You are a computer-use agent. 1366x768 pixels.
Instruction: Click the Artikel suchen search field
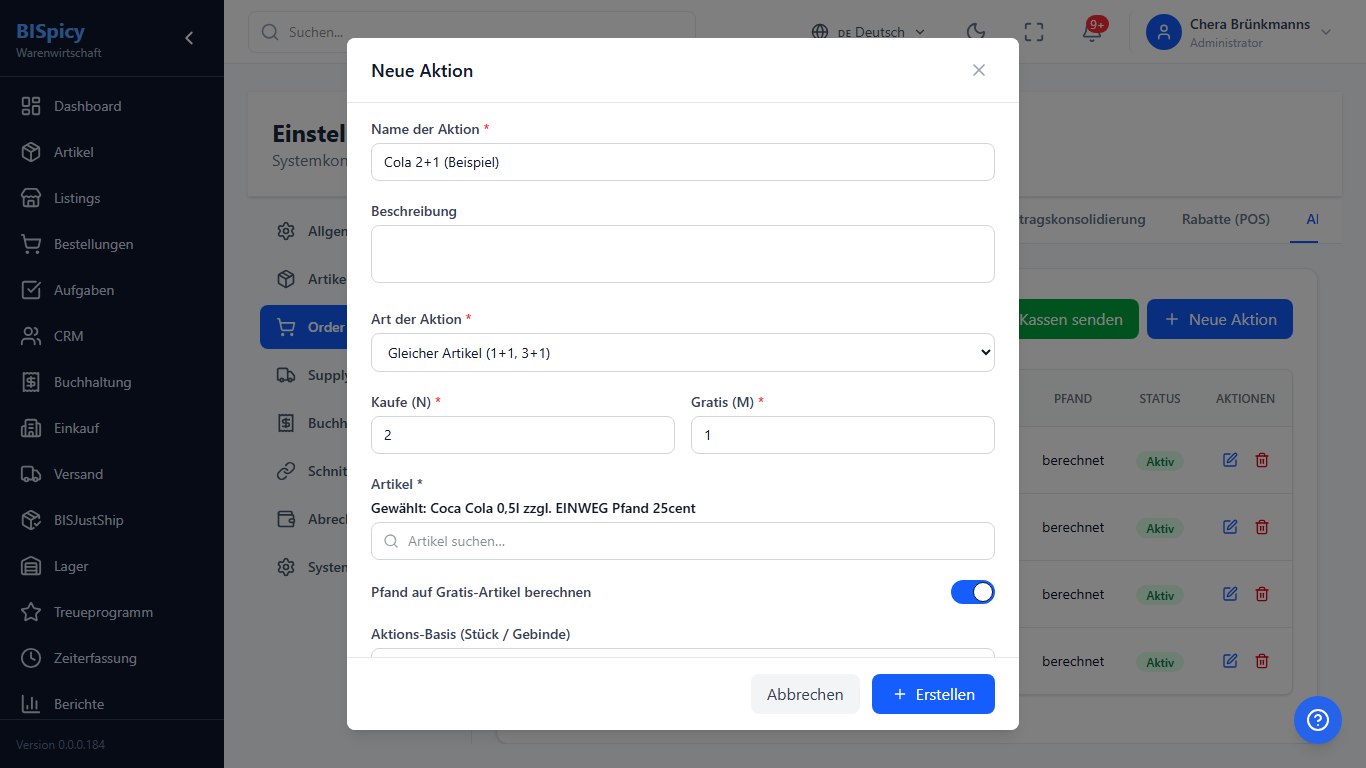point(683,541)
